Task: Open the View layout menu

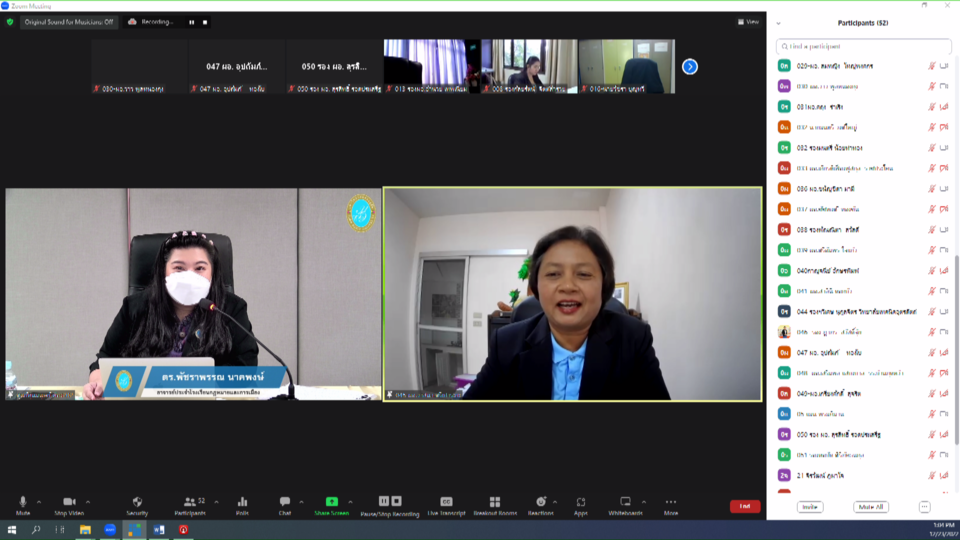Action: click(748, 22)
